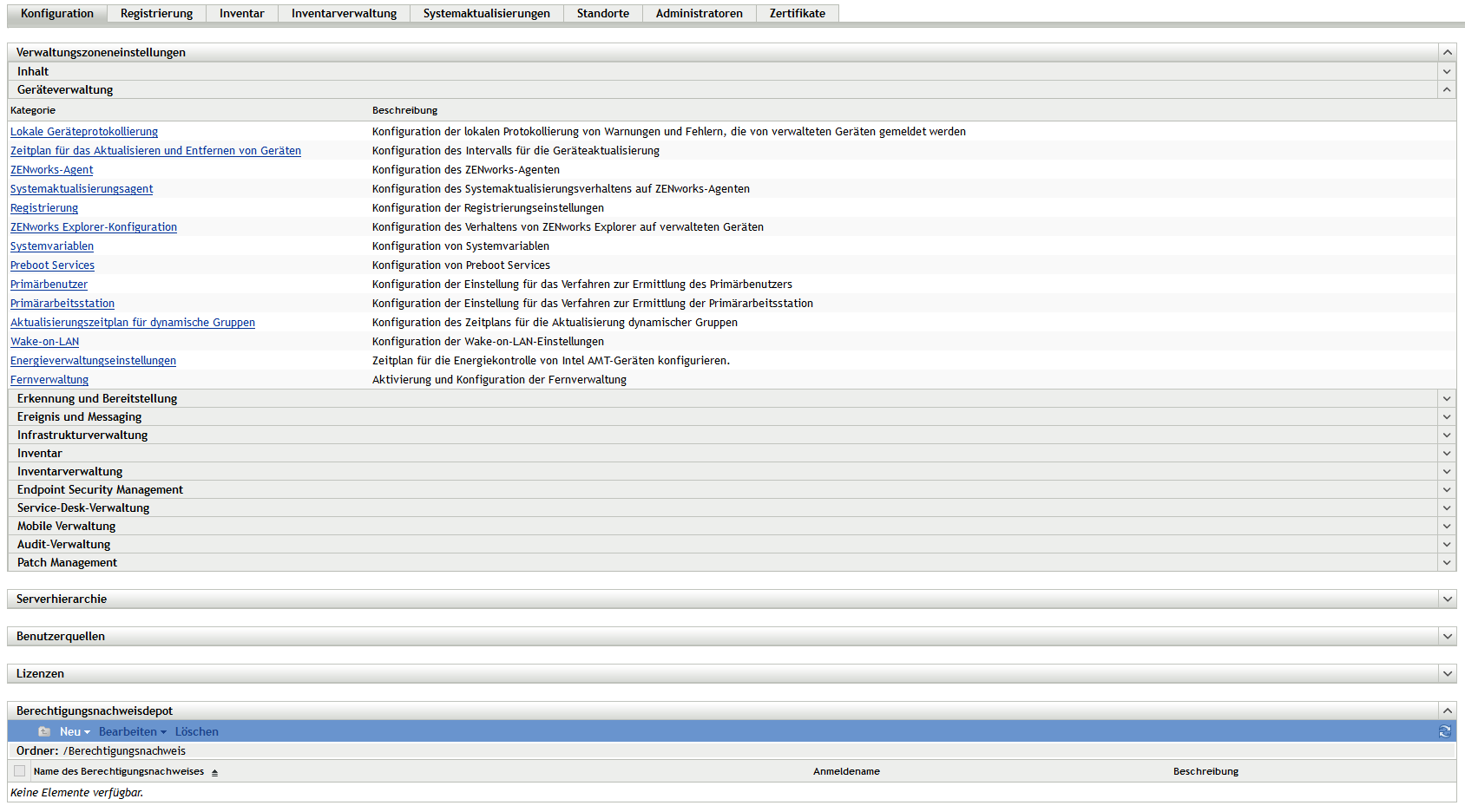This screenshot has width=1465, height=812.
Task: Select text 'Konfiguration von Systemvariablen'
Action: tap(461, 246)
